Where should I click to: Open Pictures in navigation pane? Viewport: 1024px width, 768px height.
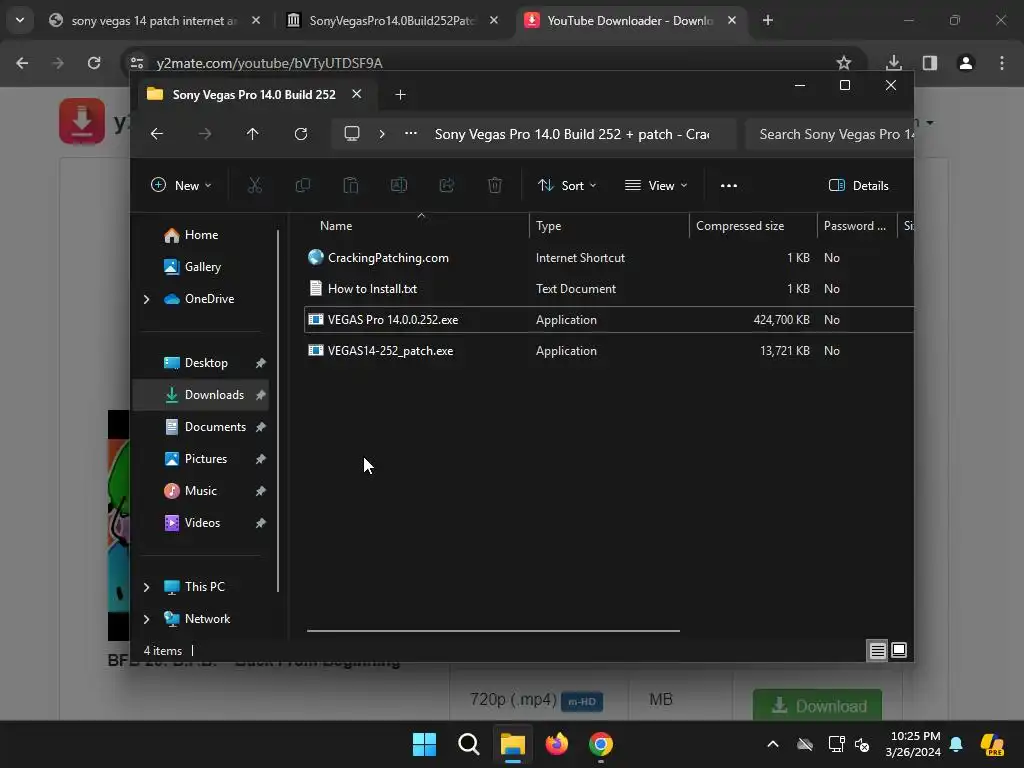pyautogui.click(x=200, y=459)
